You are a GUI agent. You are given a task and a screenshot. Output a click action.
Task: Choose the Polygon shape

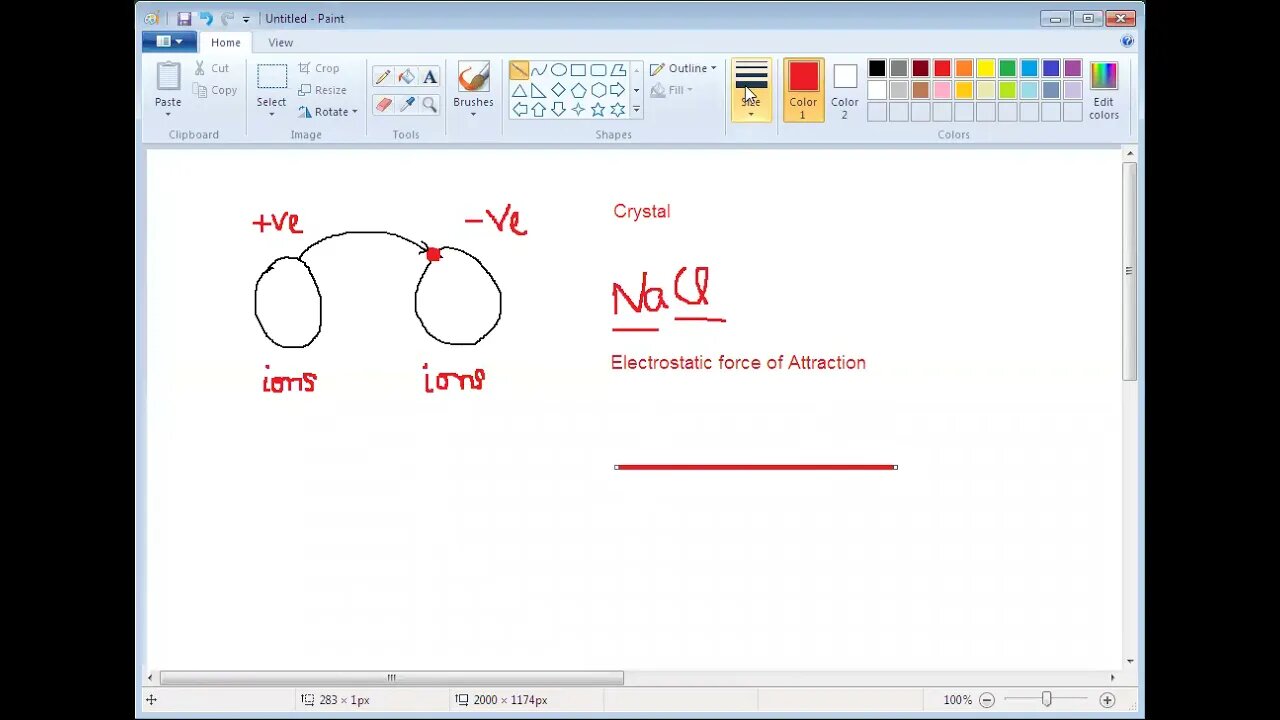click(x=618, y=70)
